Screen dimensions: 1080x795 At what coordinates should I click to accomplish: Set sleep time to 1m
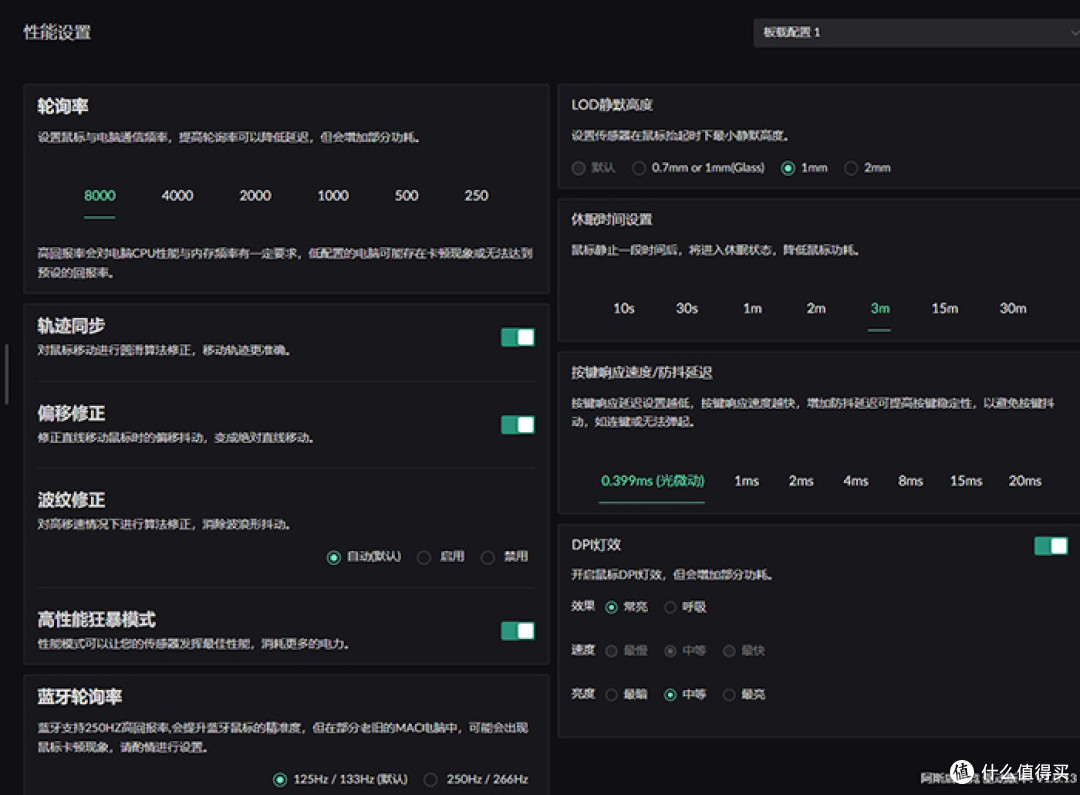tap(752, 309)
